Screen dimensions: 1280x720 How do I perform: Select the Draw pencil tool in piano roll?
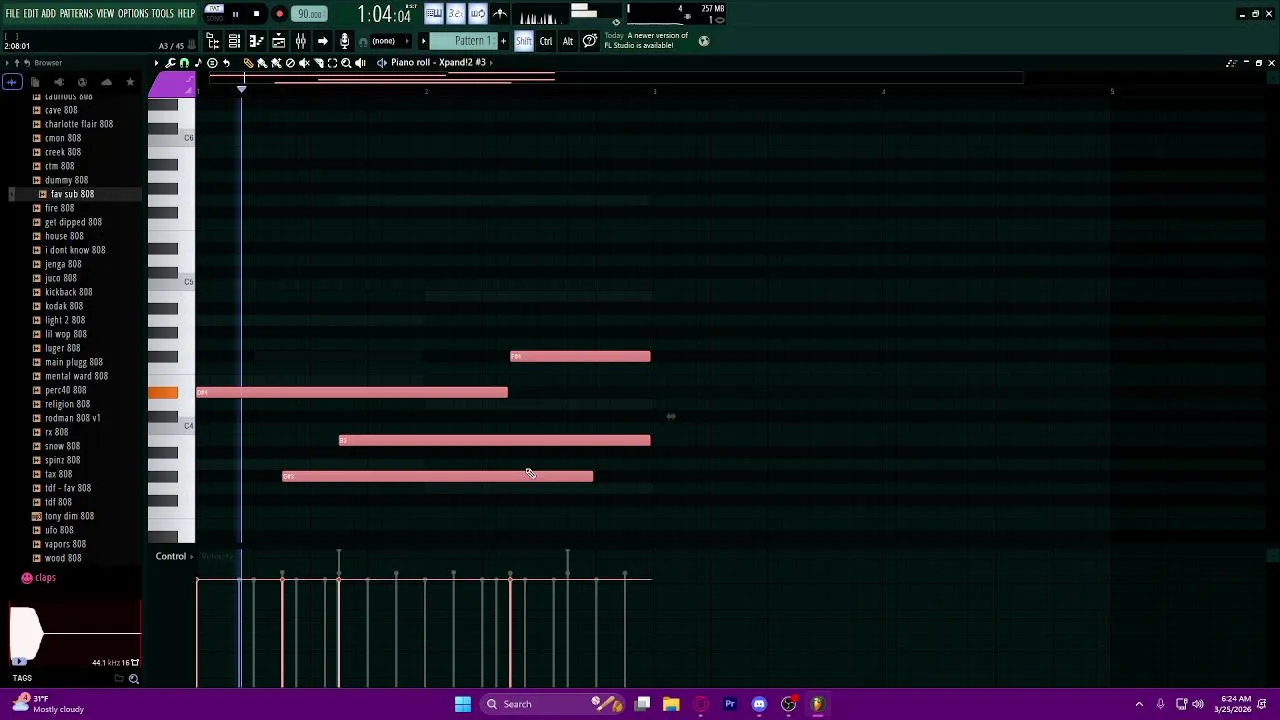248,63
